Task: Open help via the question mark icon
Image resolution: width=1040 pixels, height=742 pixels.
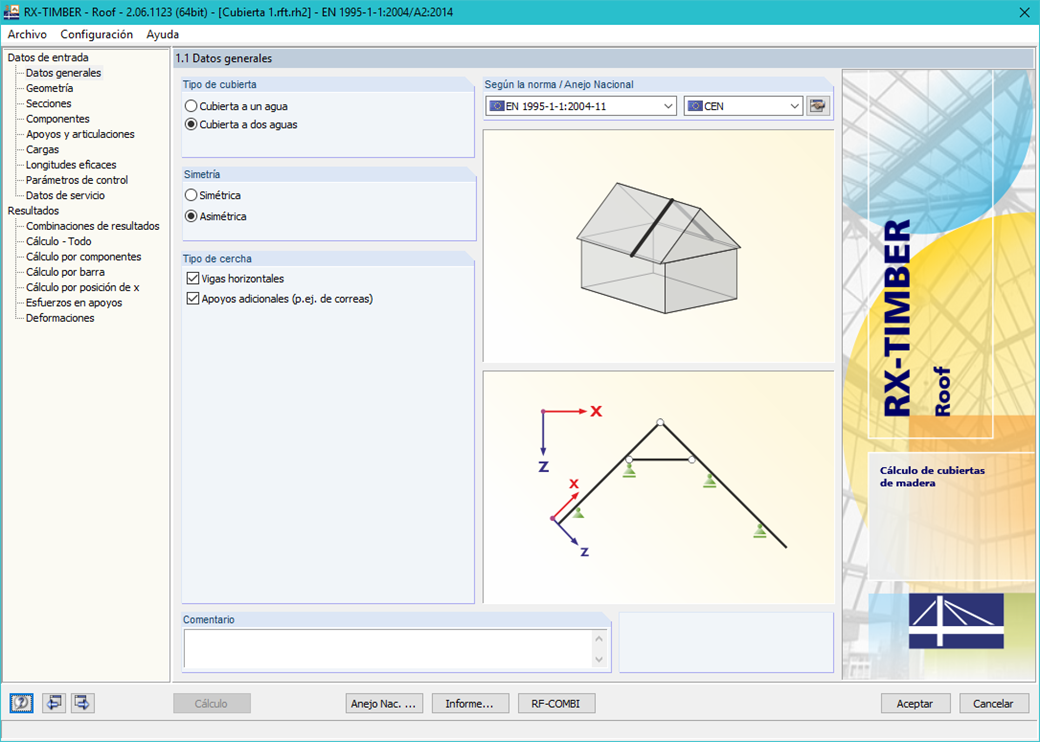Action: pyautogui.click(x=21, y=703)
